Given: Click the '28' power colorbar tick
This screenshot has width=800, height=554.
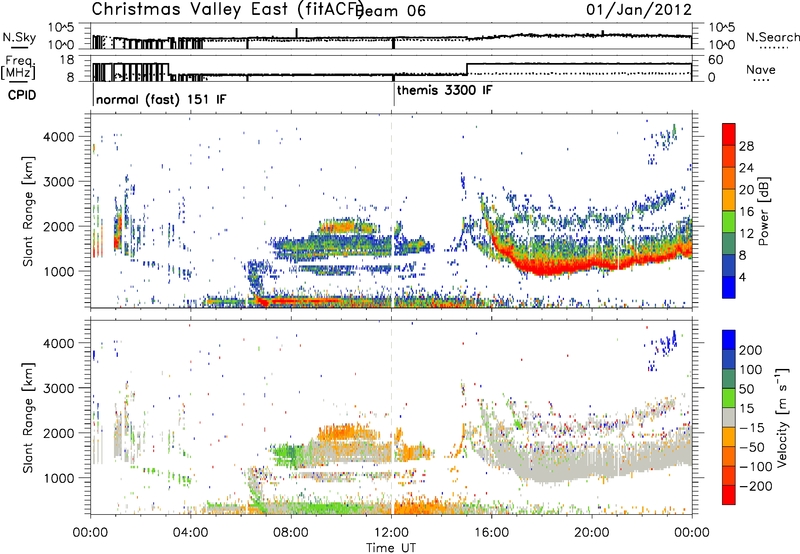Looking at the screenshot, I should (x=746, y=146).
